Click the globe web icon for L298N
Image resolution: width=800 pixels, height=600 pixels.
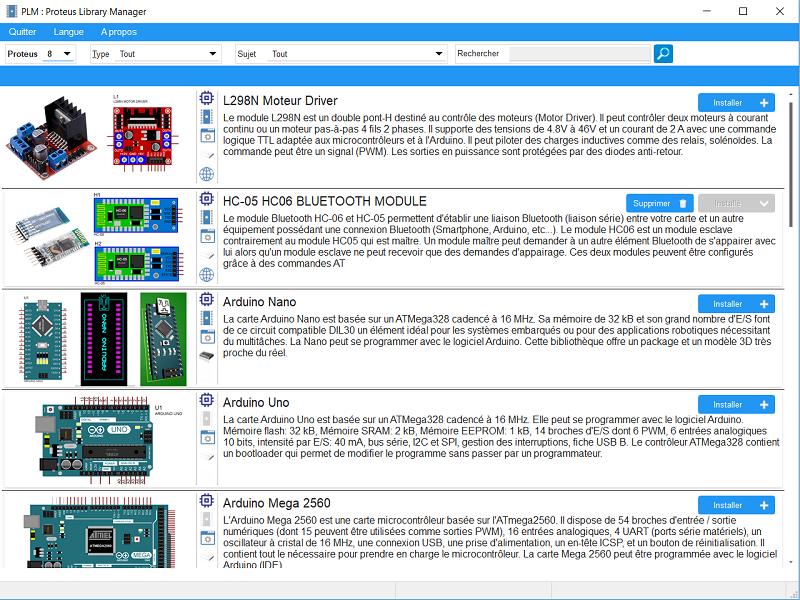tap(207, 174)
